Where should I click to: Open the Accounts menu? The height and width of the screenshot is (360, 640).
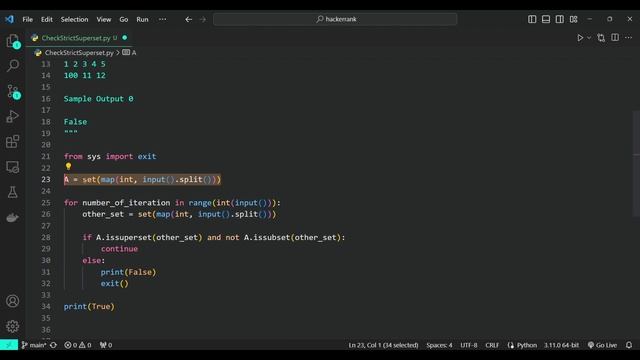point(13,301)
